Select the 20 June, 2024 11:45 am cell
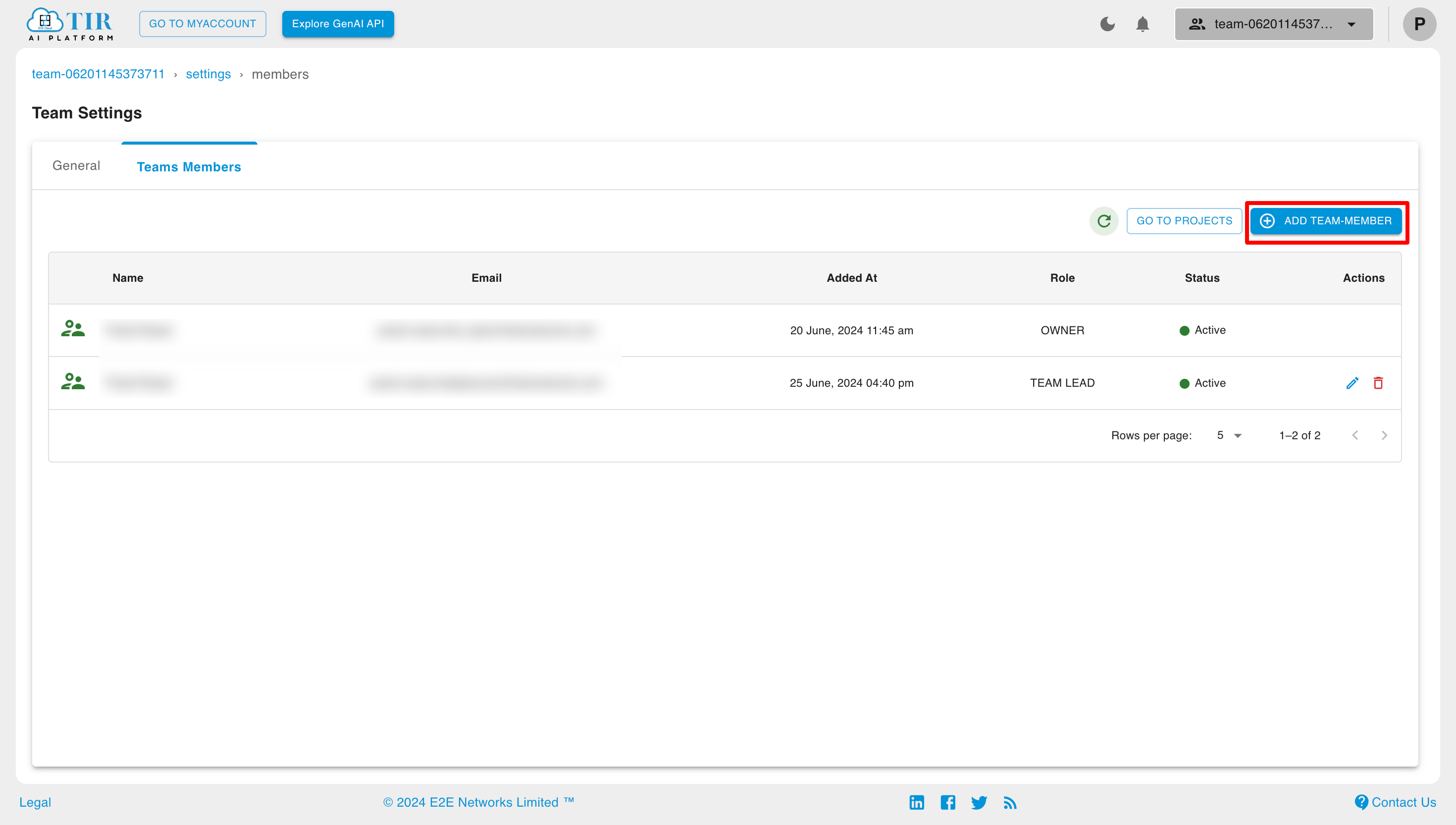Screen dimensions: 1456x825 [x=851, y=330]
